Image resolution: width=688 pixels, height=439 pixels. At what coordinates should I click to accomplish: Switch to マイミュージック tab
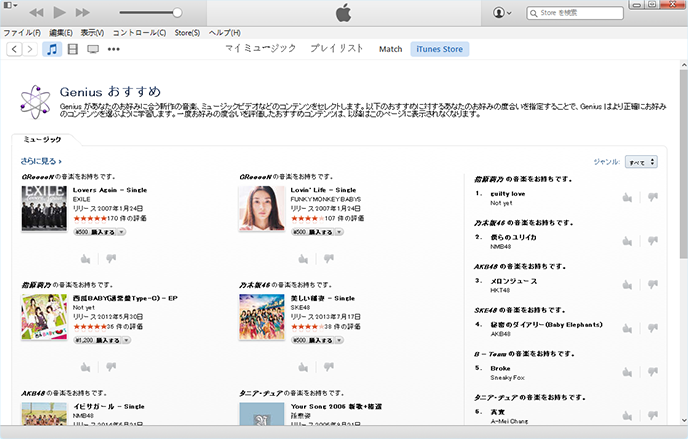pos(261,49)
